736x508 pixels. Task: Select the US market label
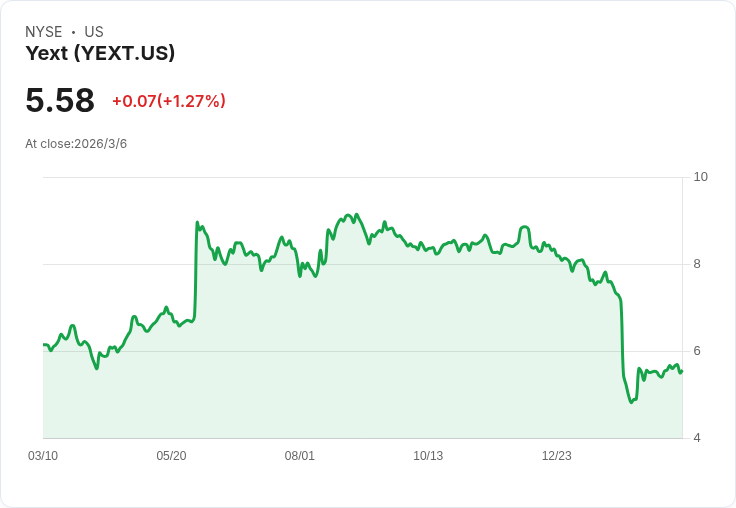click(x=94, y=32)
